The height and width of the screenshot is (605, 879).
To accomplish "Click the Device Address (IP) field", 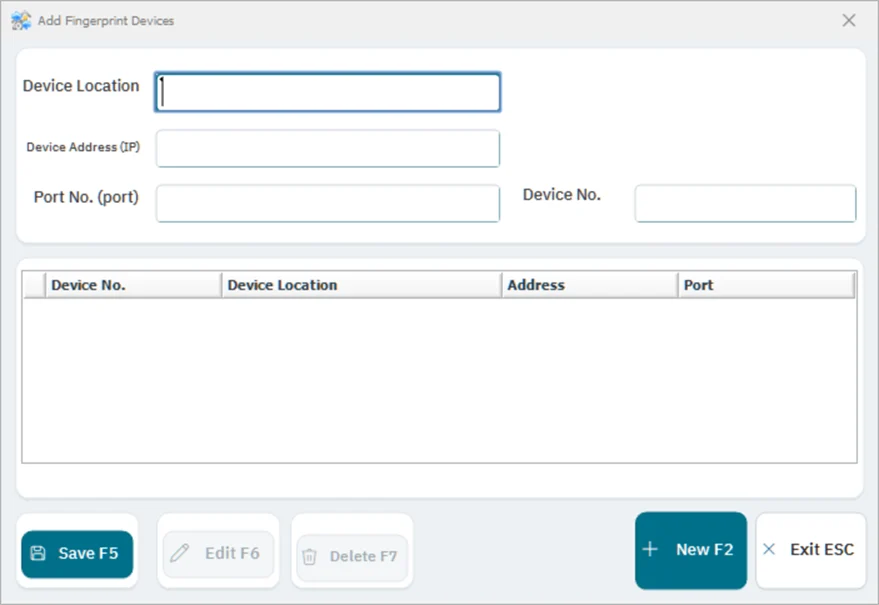I will [x=327, y=149].
